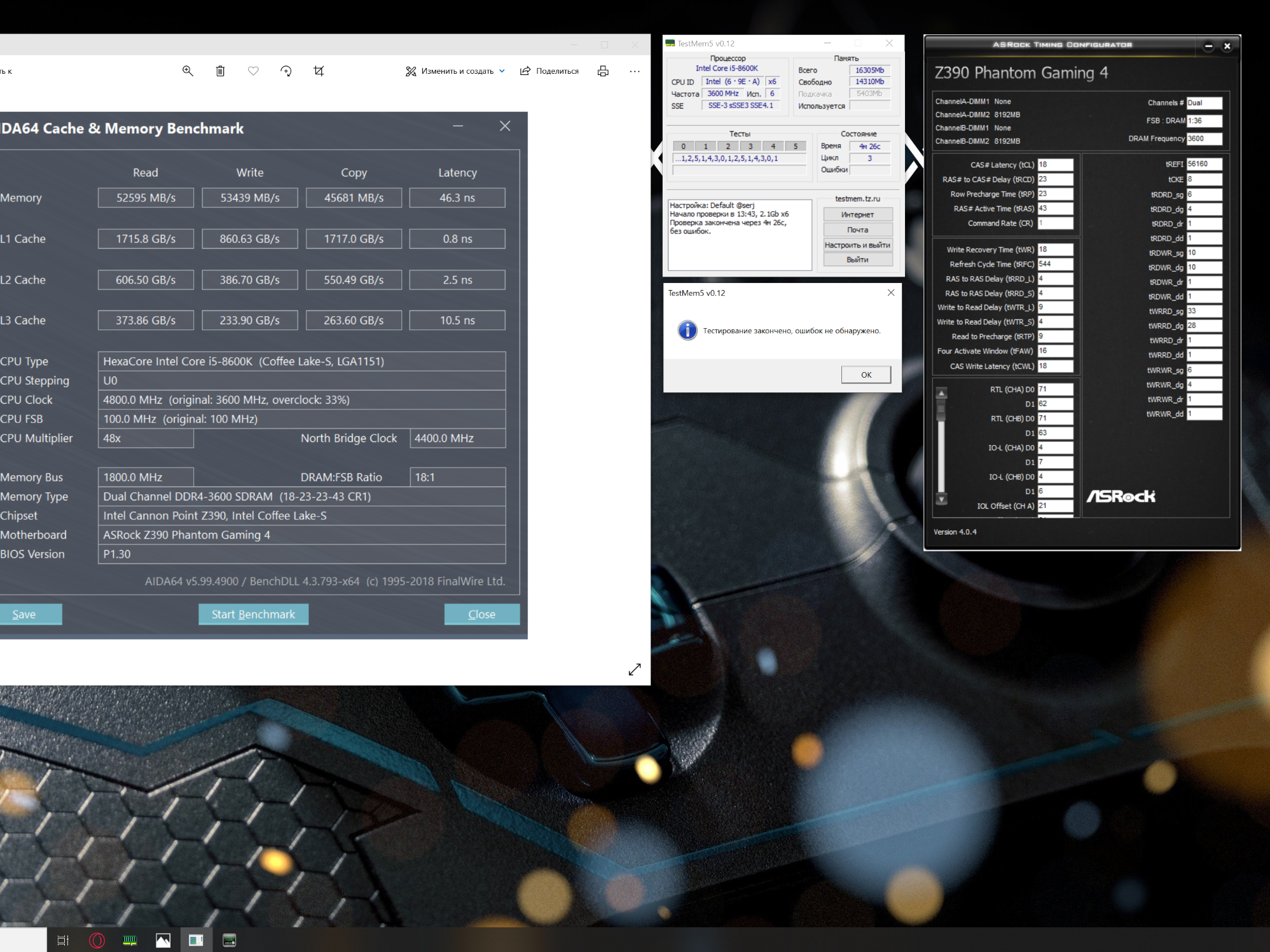This screenshot has height=952, width=1270.
Task: Click the print icon in Photos toolbar
Action: [603, 71]
